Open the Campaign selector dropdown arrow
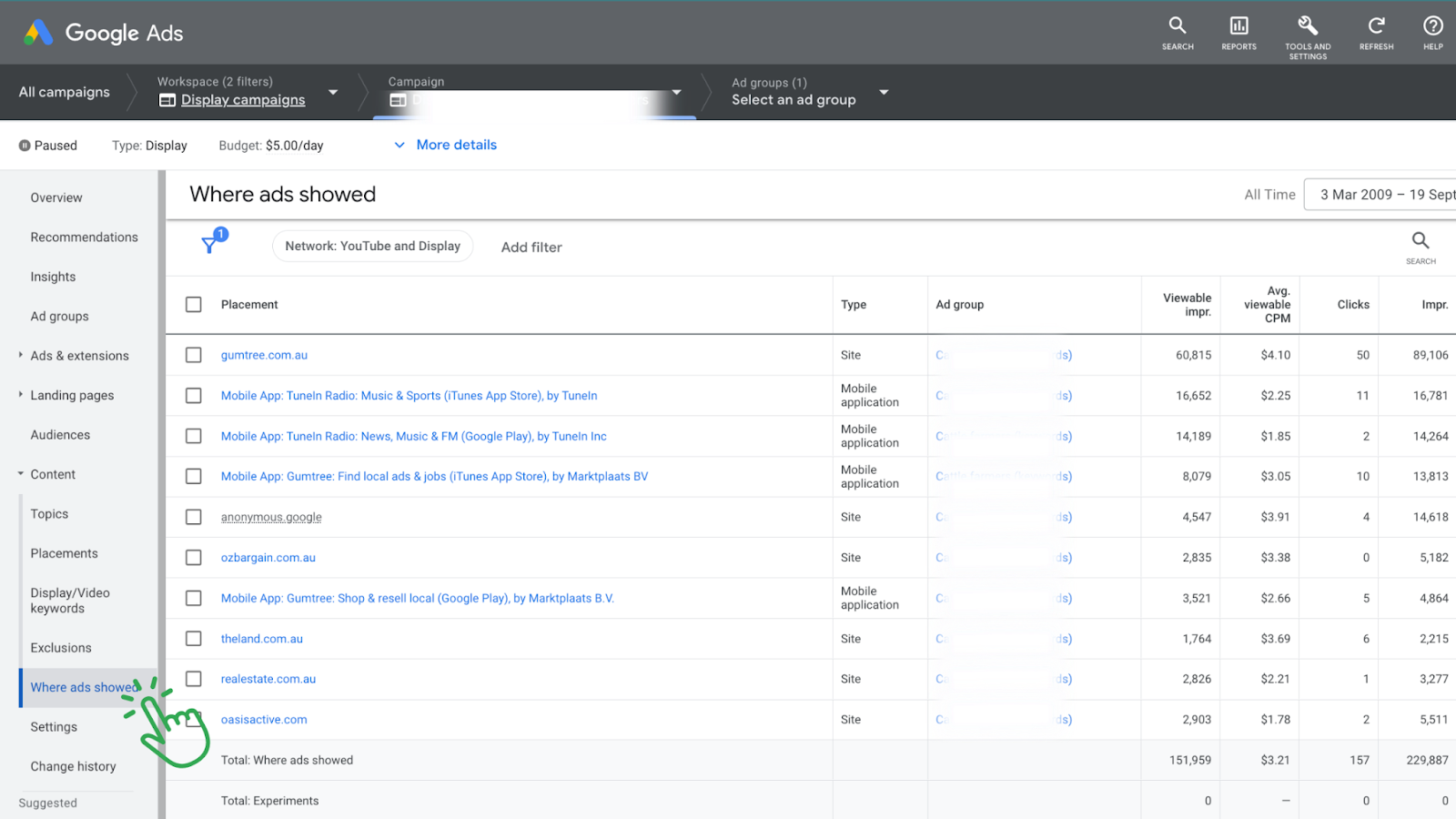 676,92
